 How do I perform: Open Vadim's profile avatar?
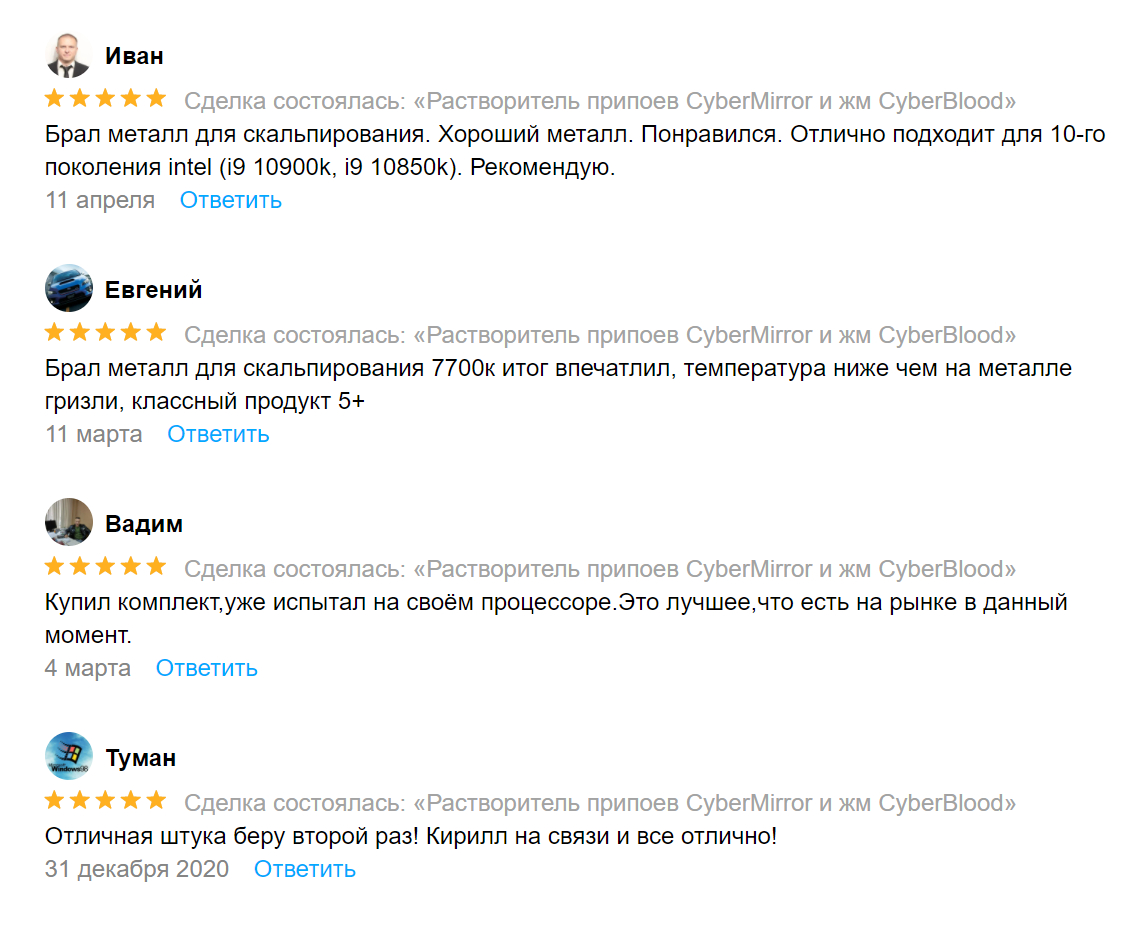68,523
